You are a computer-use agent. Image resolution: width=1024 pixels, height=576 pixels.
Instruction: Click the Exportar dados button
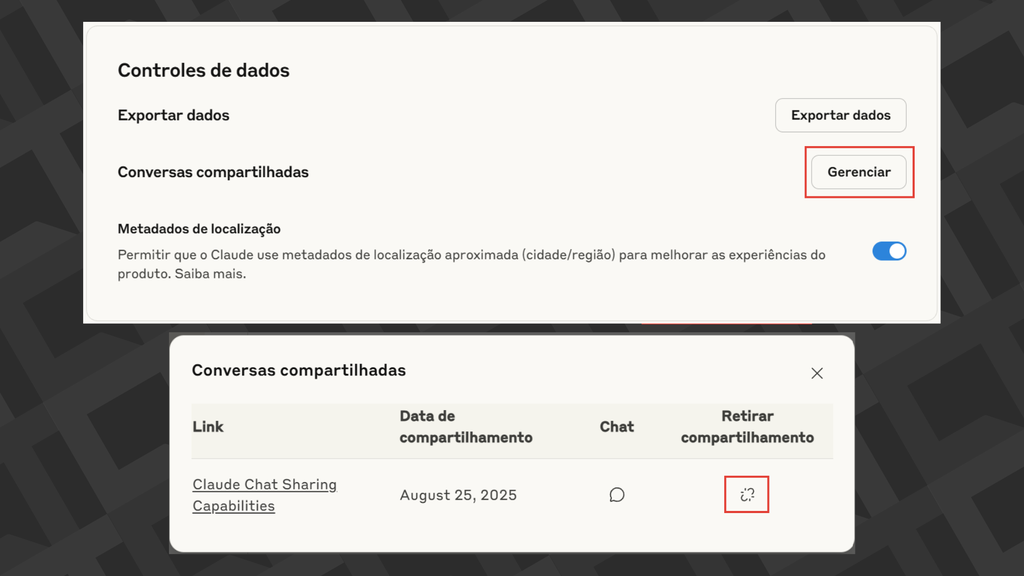point(840,115)
